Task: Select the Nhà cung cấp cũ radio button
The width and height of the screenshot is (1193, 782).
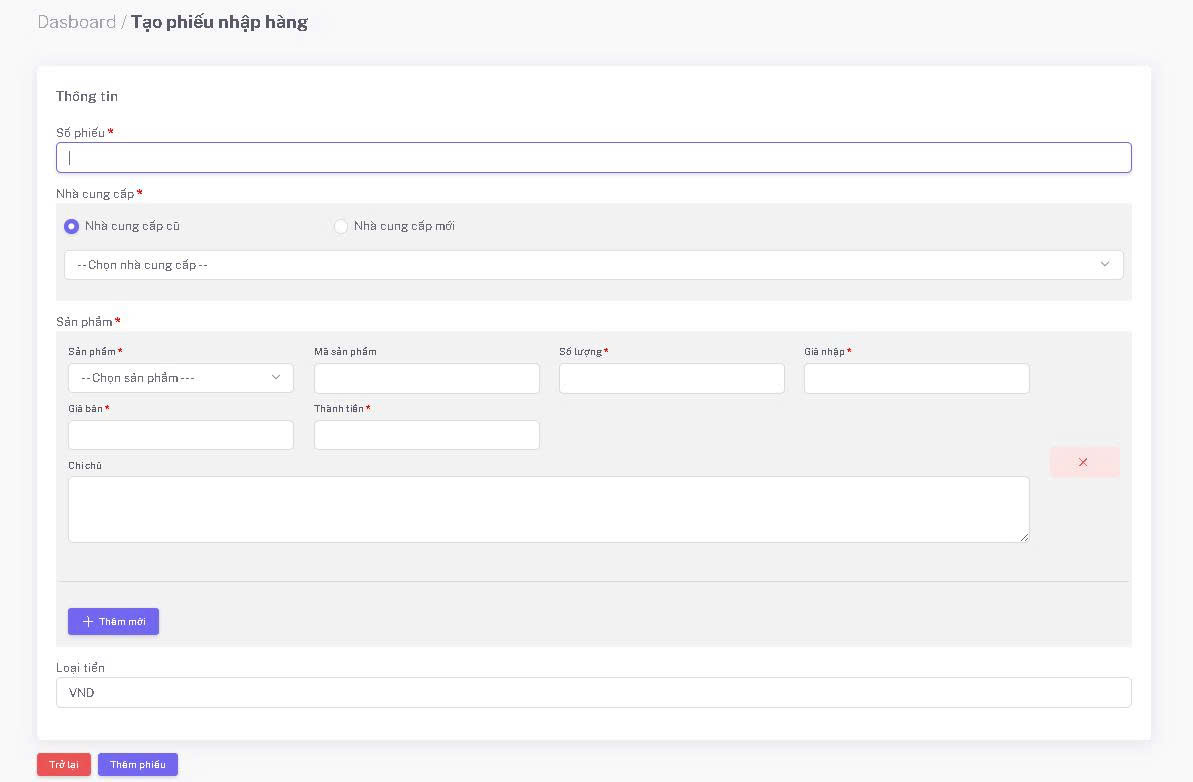Action: (x=72, y=227)
